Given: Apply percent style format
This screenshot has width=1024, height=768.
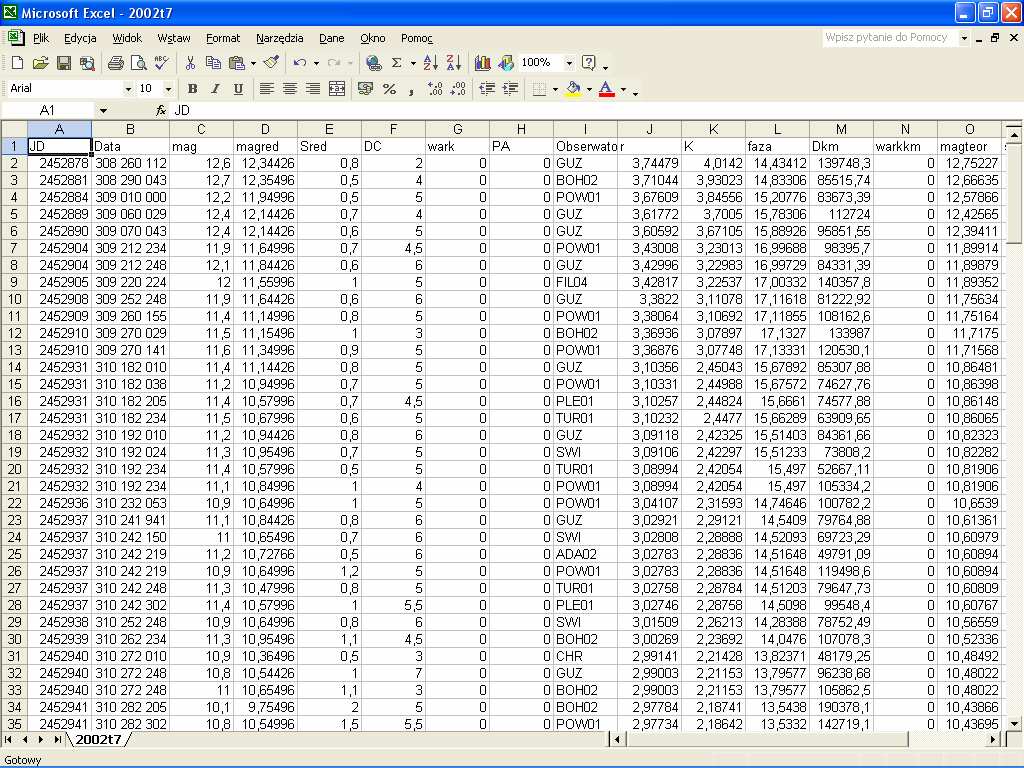Looking at the screenshot, I should point(389,89).
